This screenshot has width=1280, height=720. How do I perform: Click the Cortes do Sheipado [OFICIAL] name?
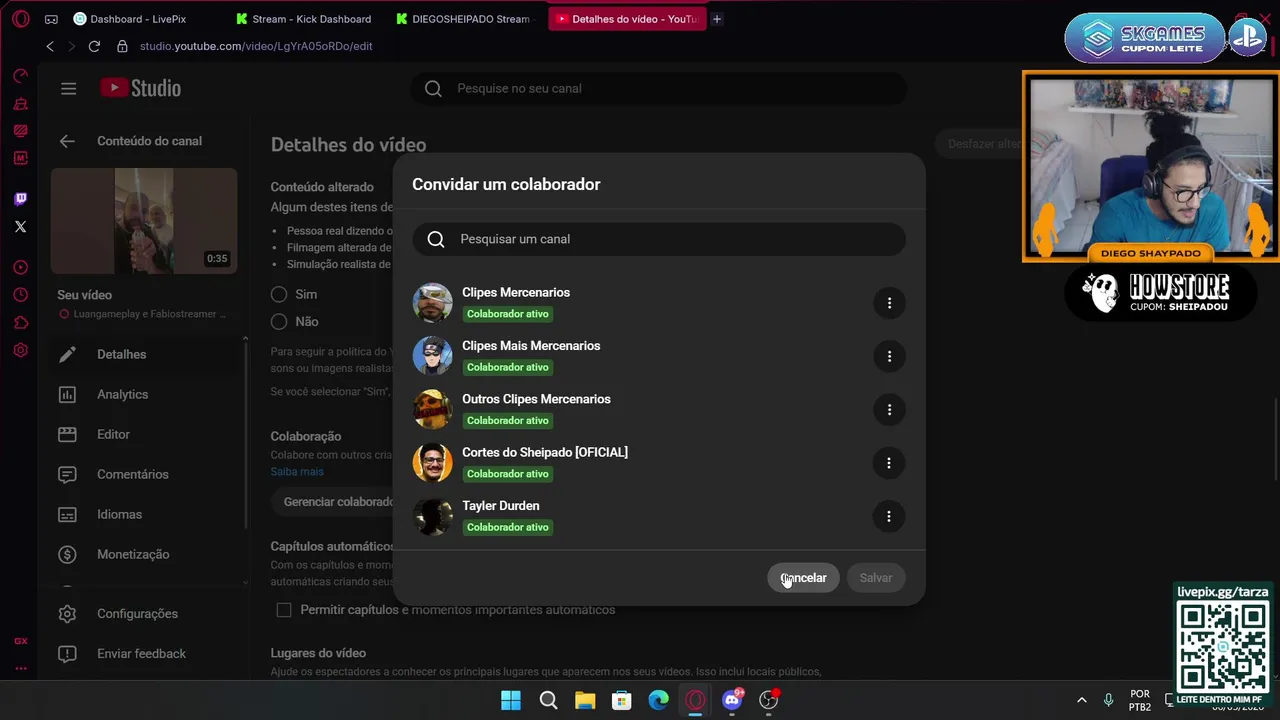tap(545, 452)
